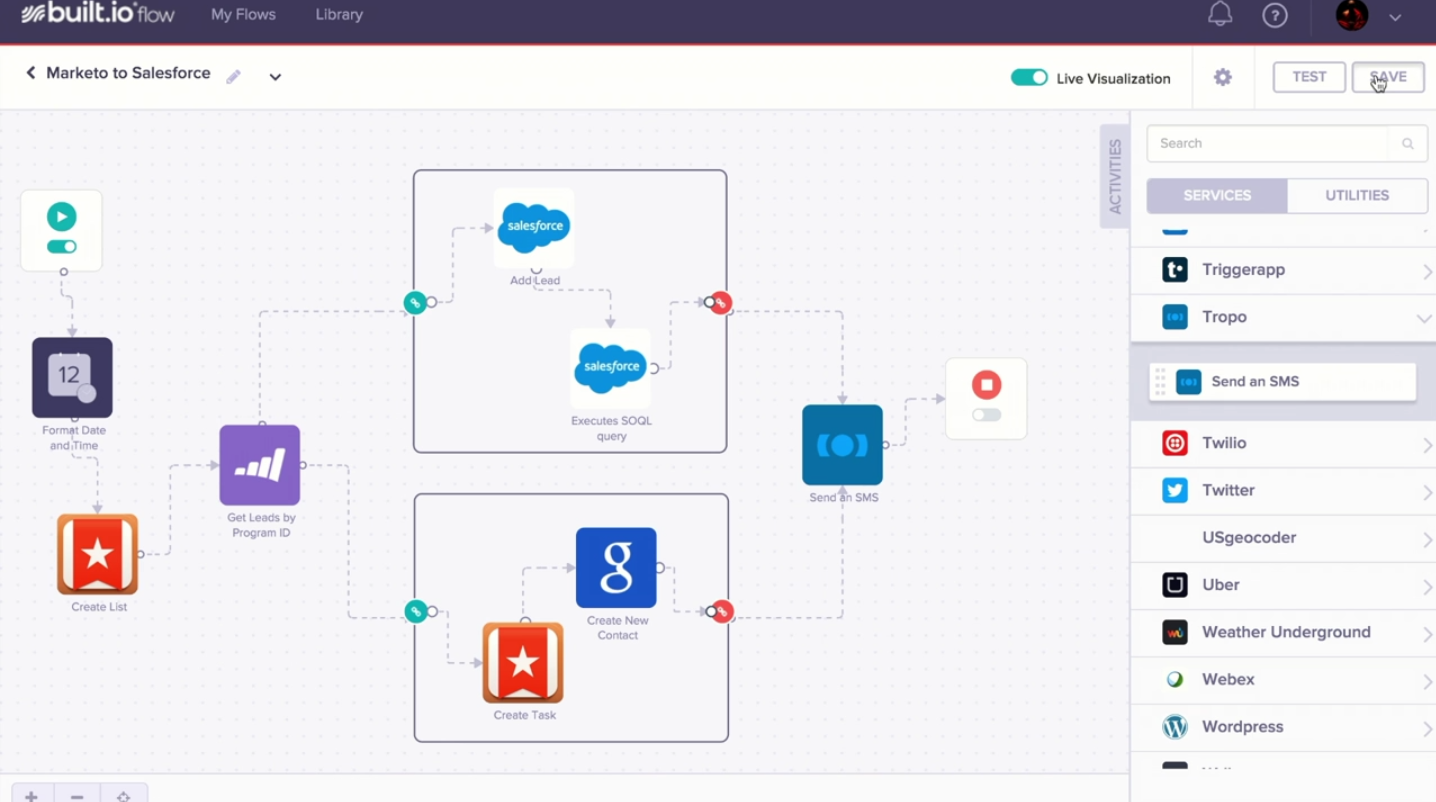Click the Triggerapp service icon
This screenshot has height=802, width=1436.
coord(1175,269)
